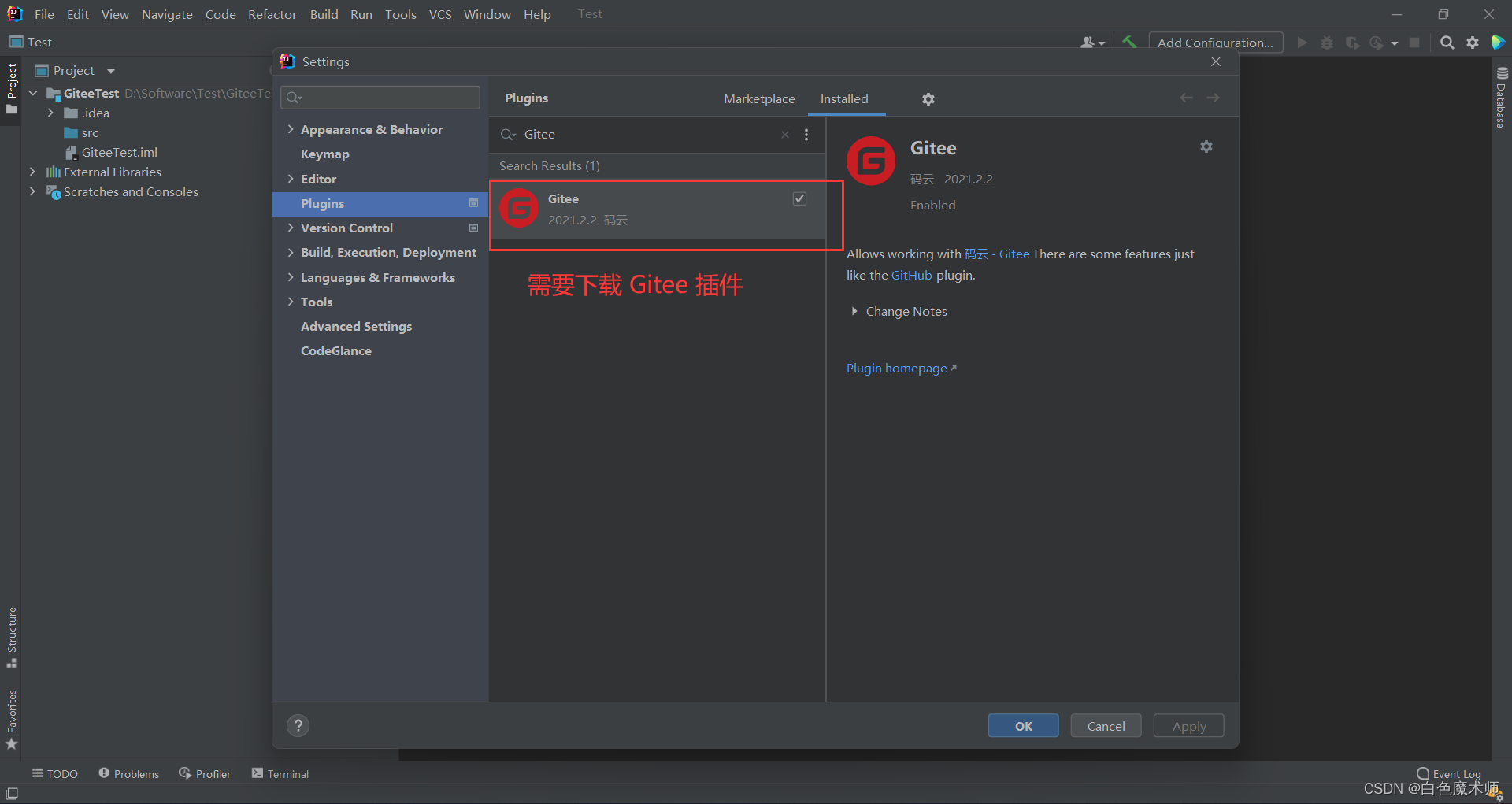This screenshot has width=1512, height=804.
Task: Click the Run with Coverage icon
Action: coord(1352,43)
